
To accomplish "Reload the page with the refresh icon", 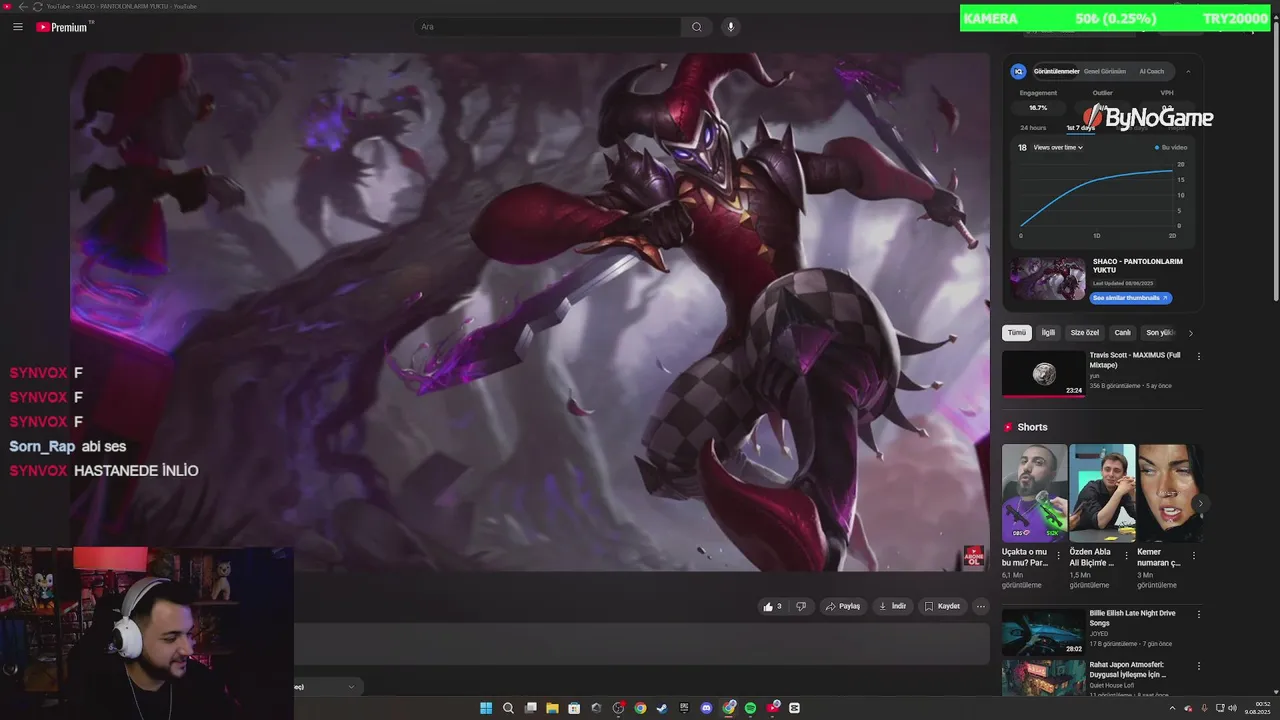I will coord(37,6).
